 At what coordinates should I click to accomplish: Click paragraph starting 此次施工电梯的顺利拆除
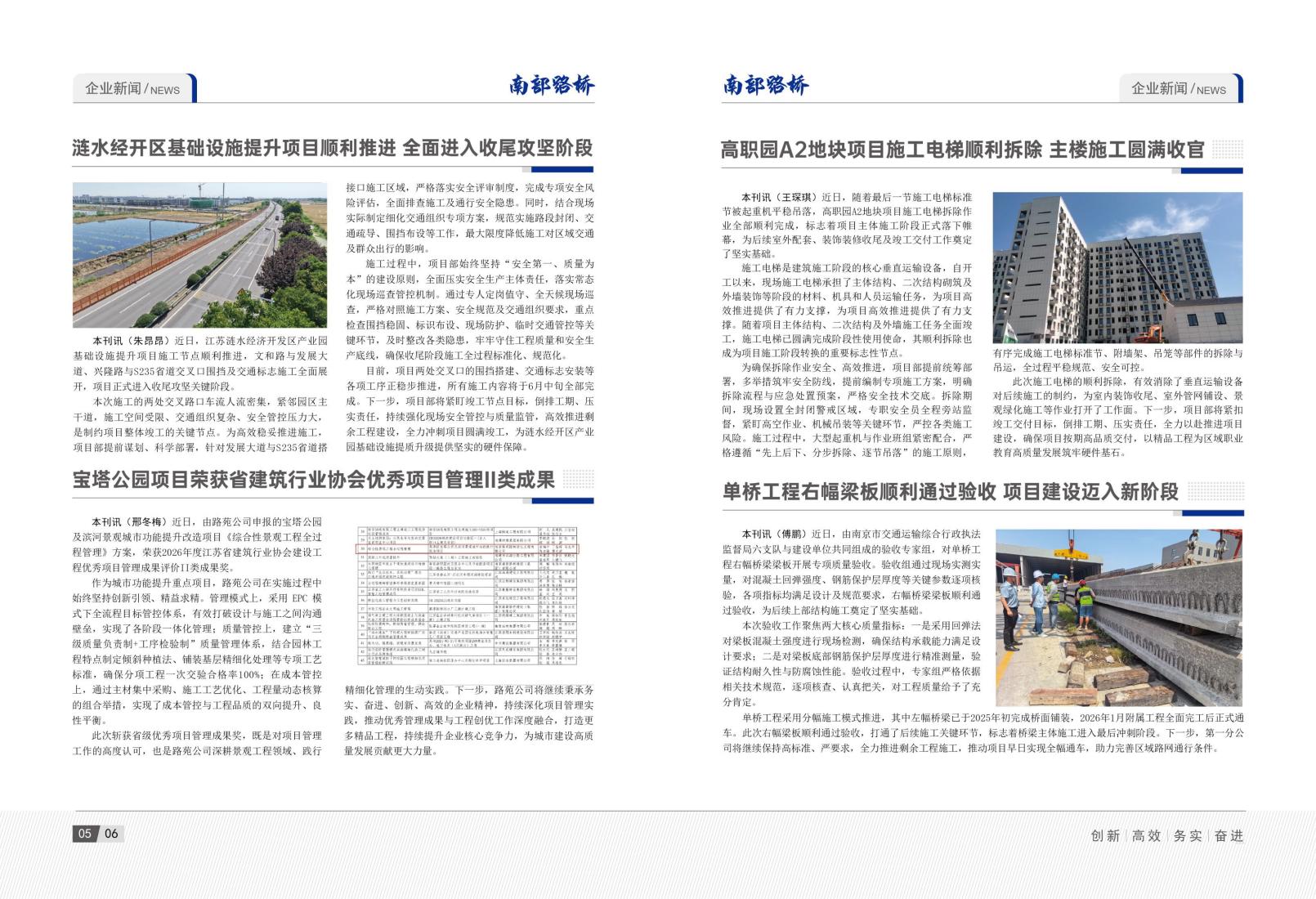pos(1117,417)
